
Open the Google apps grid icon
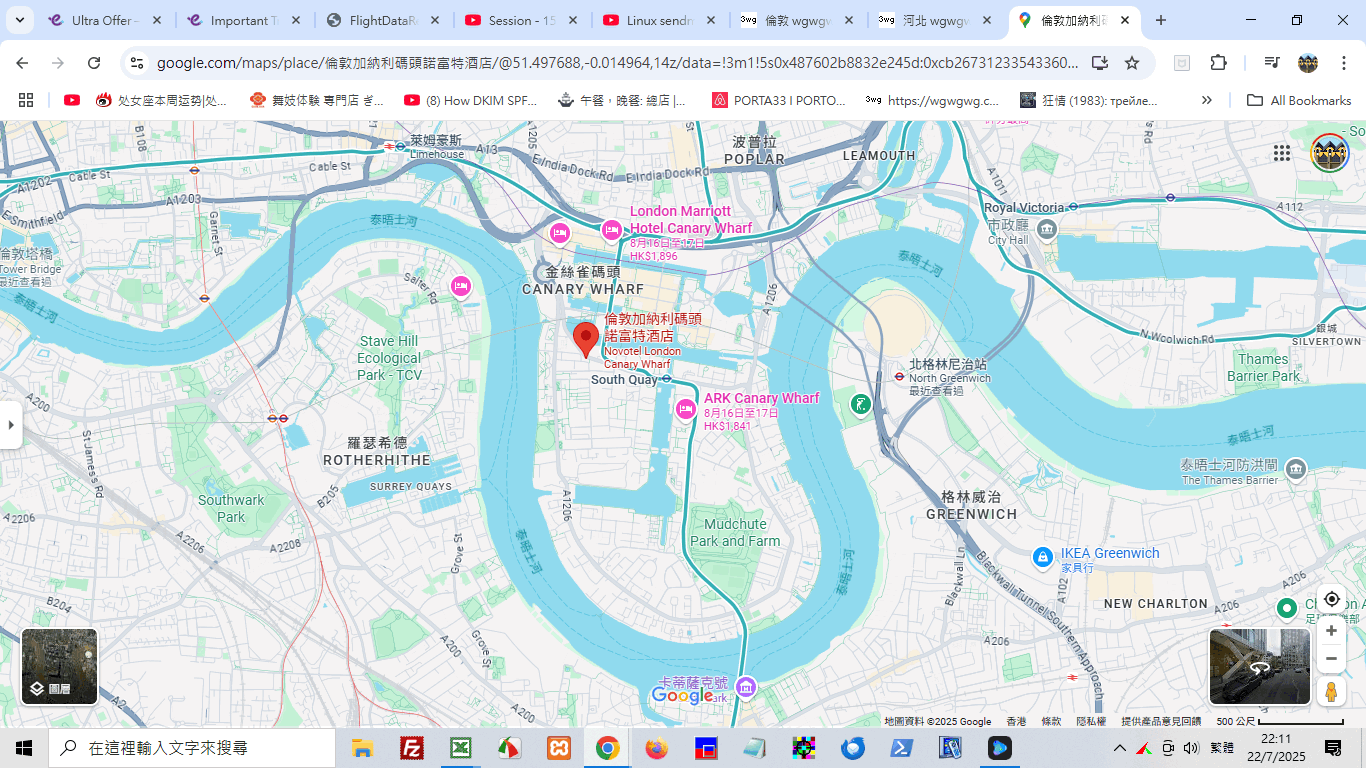click(x=1281, y=153)
